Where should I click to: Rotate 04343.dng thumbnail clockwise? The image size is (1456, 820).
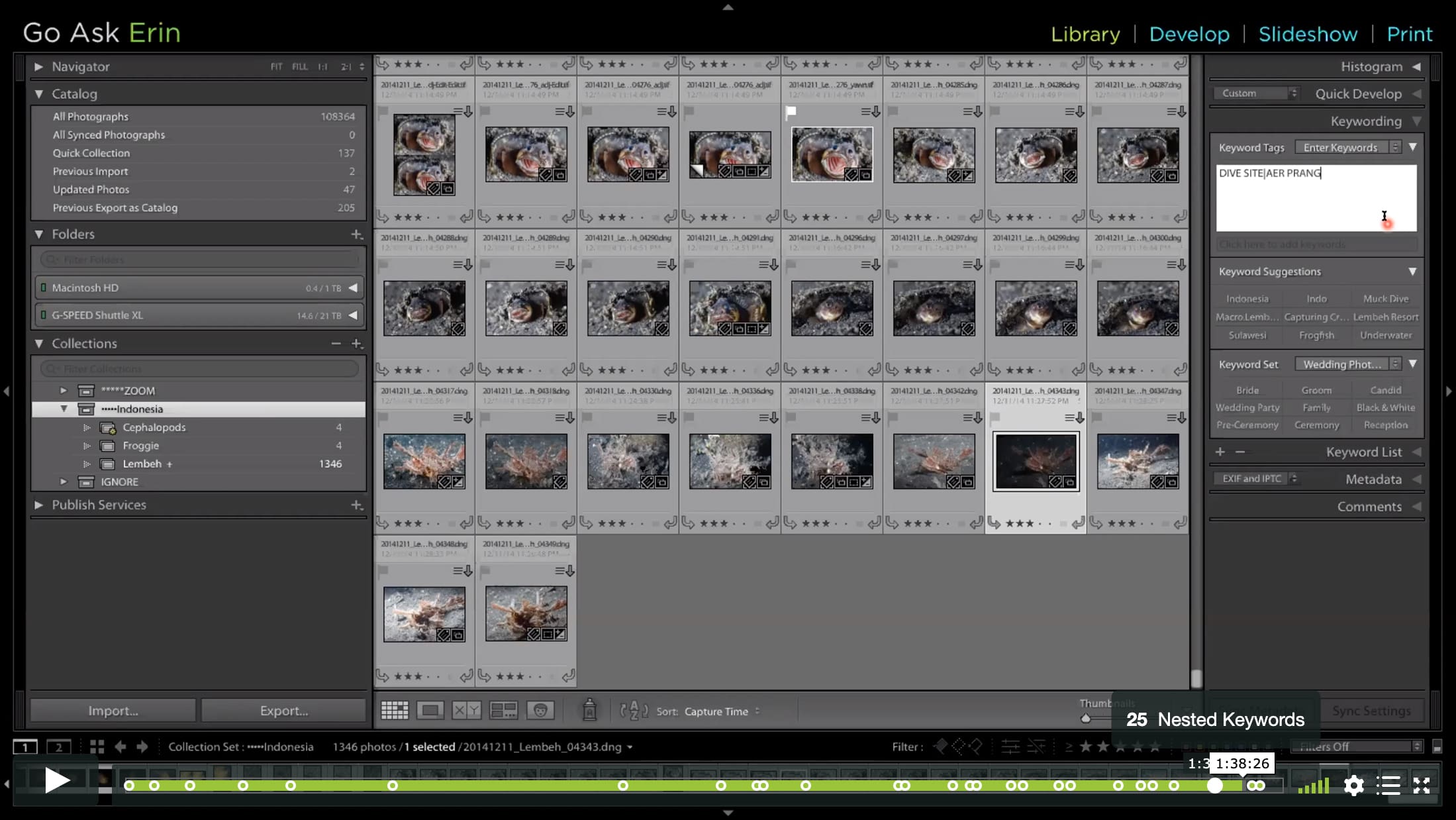(x=1079, y=523)
